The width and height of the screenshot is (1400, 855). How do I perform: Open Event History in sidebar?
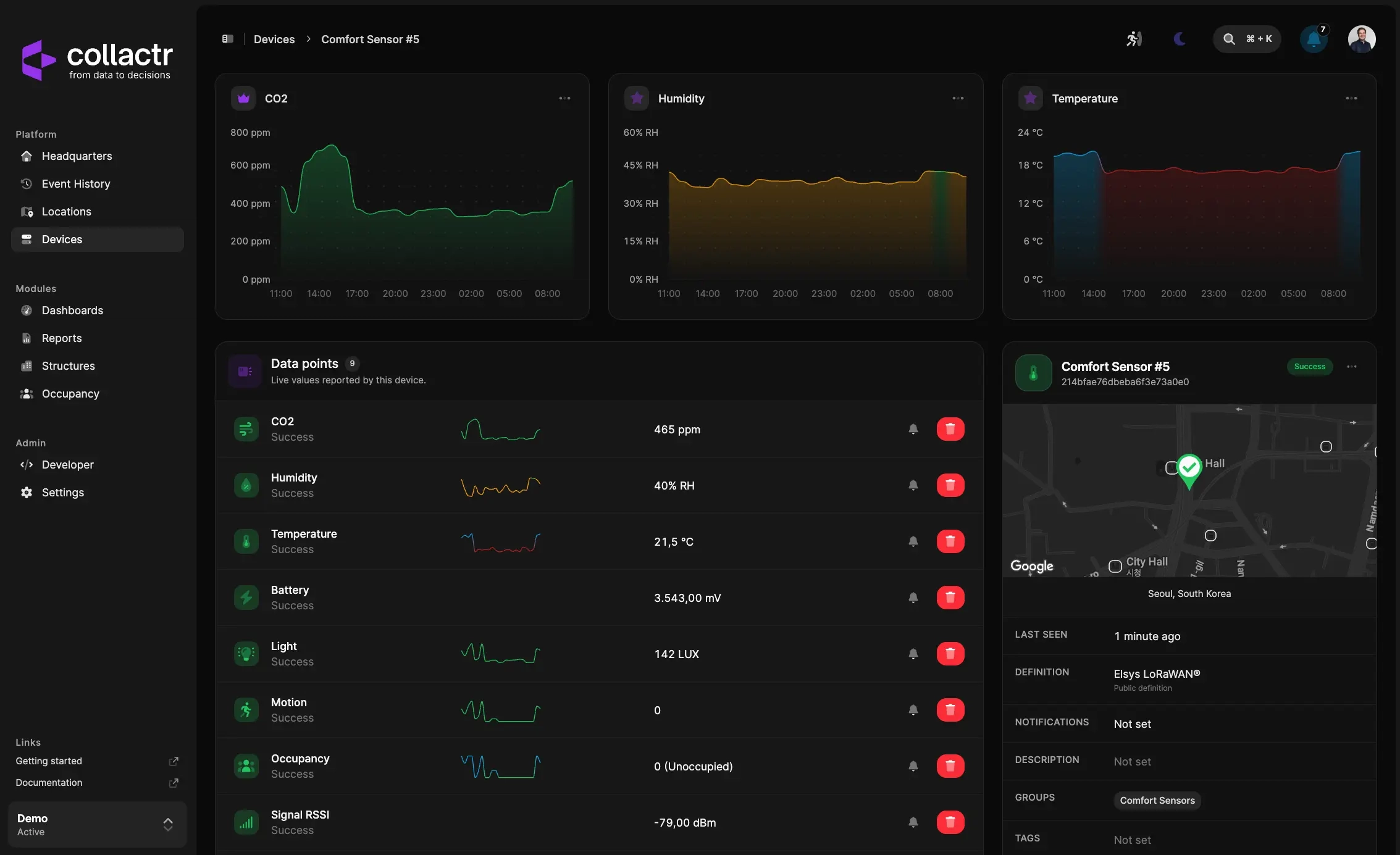pos(98,184)
